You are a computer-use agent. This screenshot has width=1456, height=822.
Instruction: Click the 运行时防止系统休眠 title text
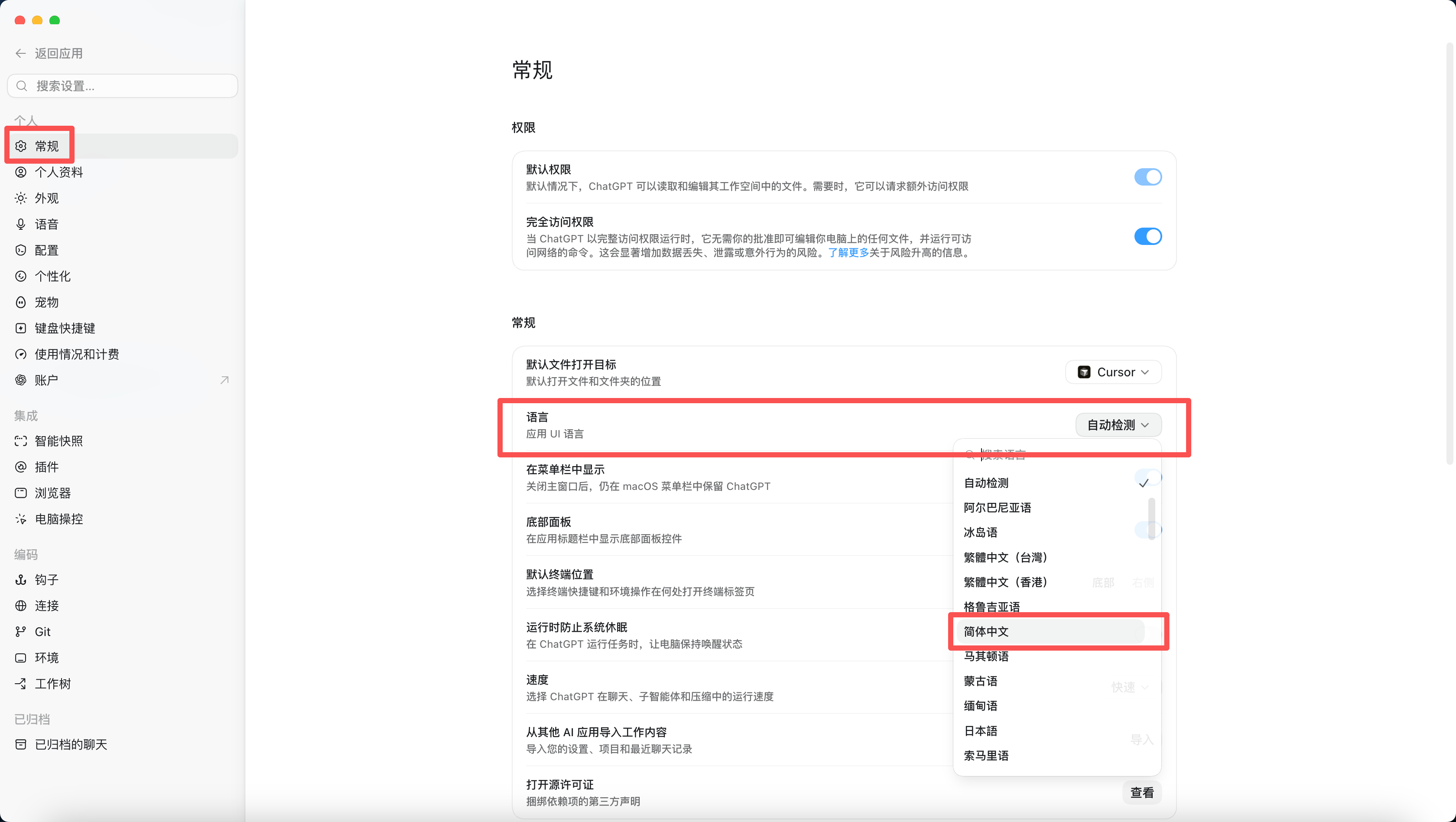tap(576, 627)
